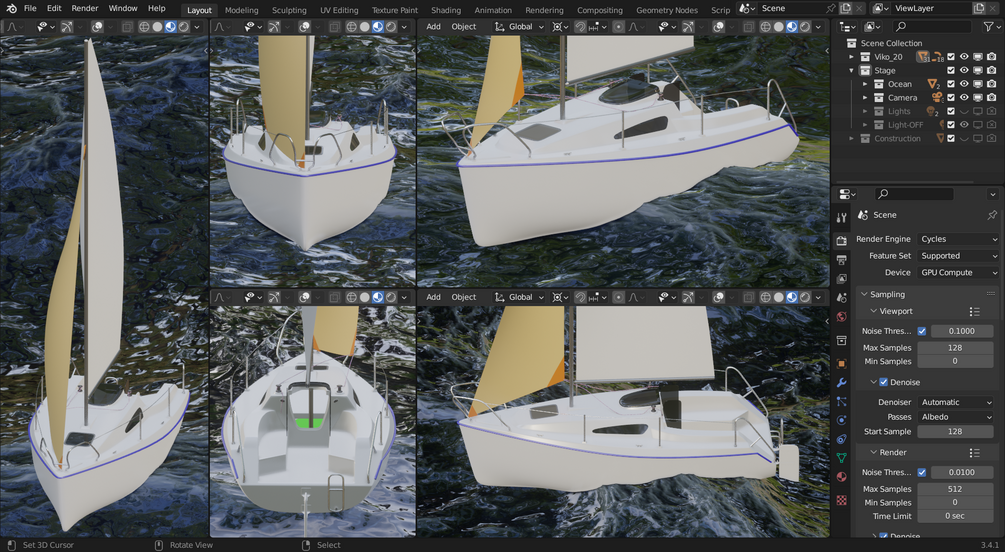
Task: Show Construction collection via closed eye
Action: [964, 138]
